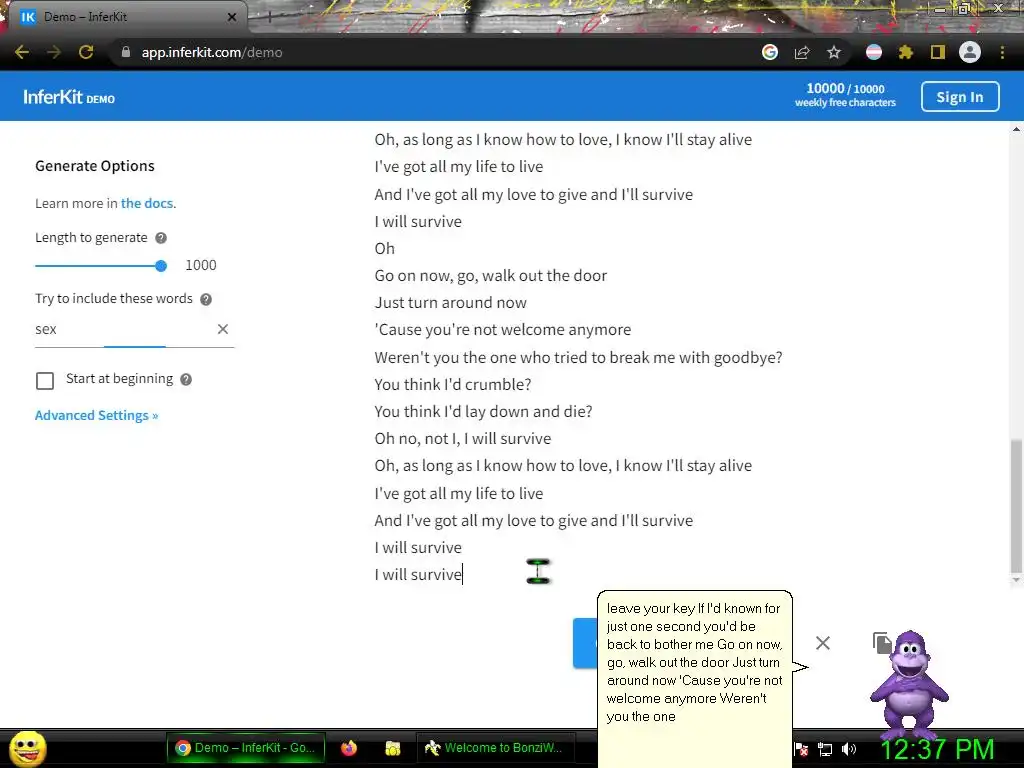
Task: Toggle the browser side panel icon
Action: (938, 52)
